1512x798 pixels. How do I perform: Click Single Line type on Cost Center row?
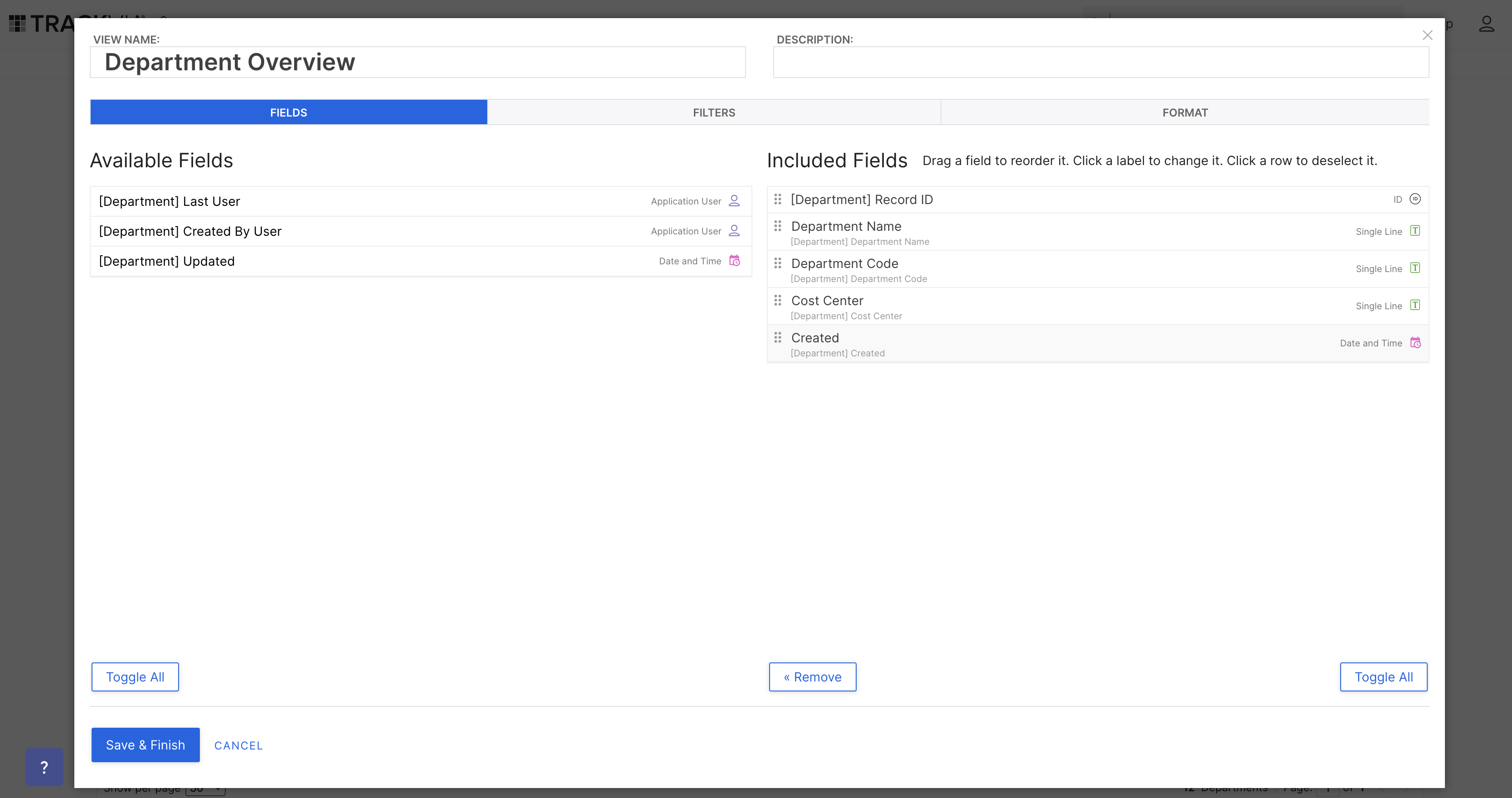pos(1379,306)
